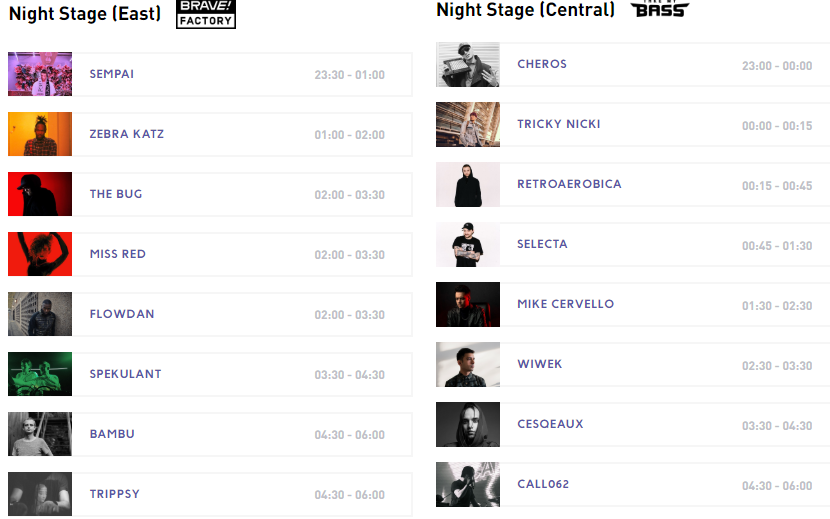Click the Cheros artist photo
Screen dimensions: 830x519
(x=467, y=64)
